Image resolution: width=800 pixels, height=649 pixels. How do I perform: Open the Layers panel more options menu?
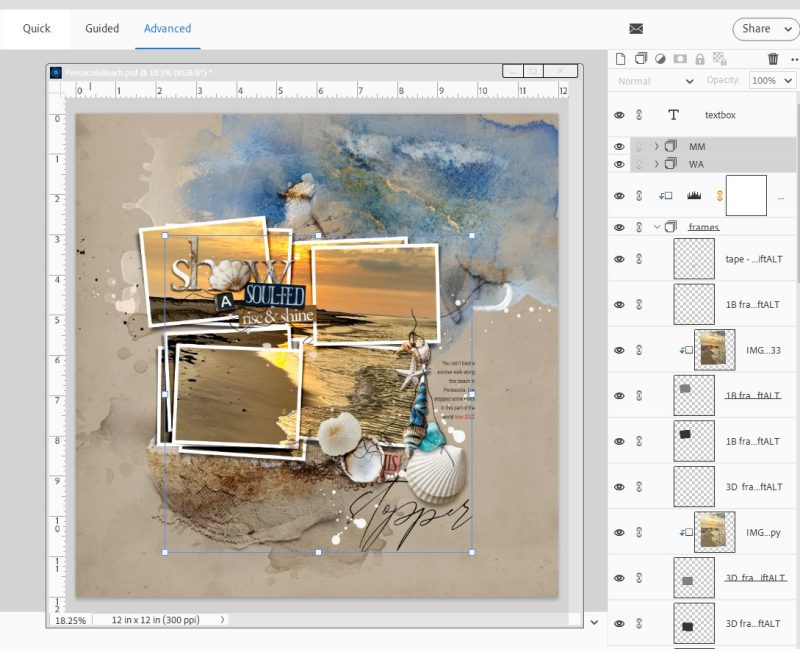pos(794,59)
